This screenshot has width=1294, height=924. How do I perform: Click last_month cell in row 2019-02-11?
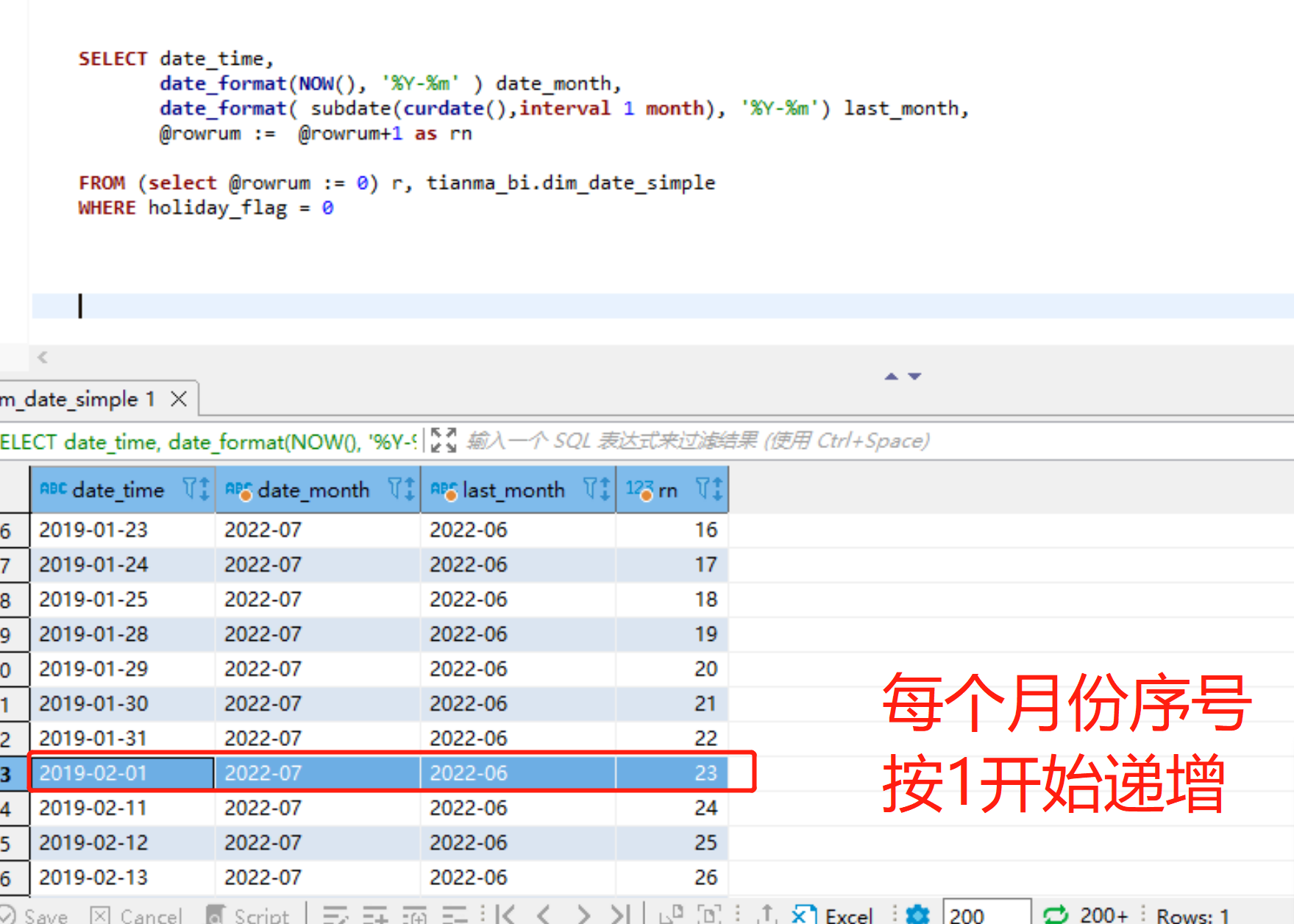518,808
